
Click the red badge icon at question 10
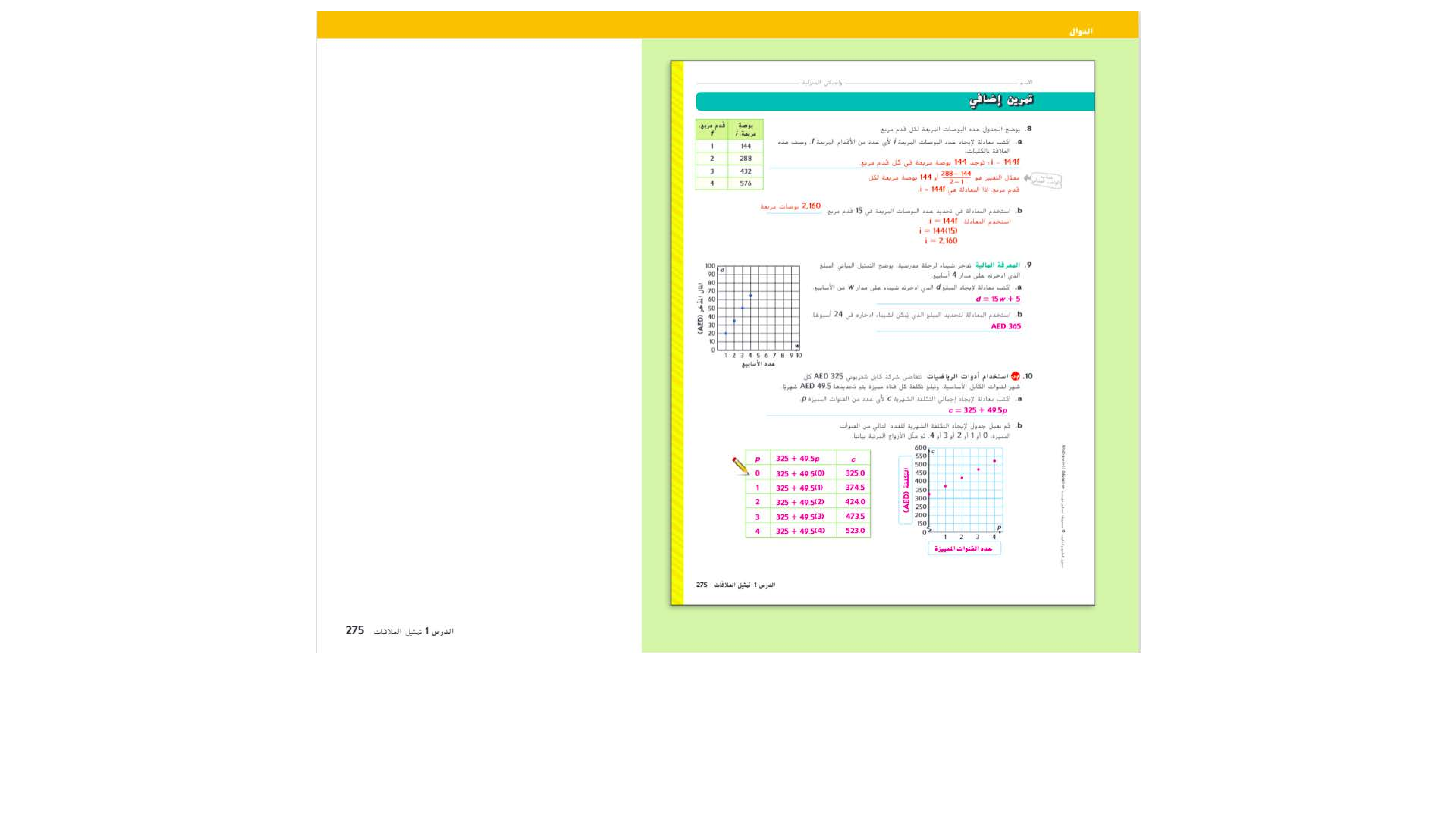pos(1015,376)
